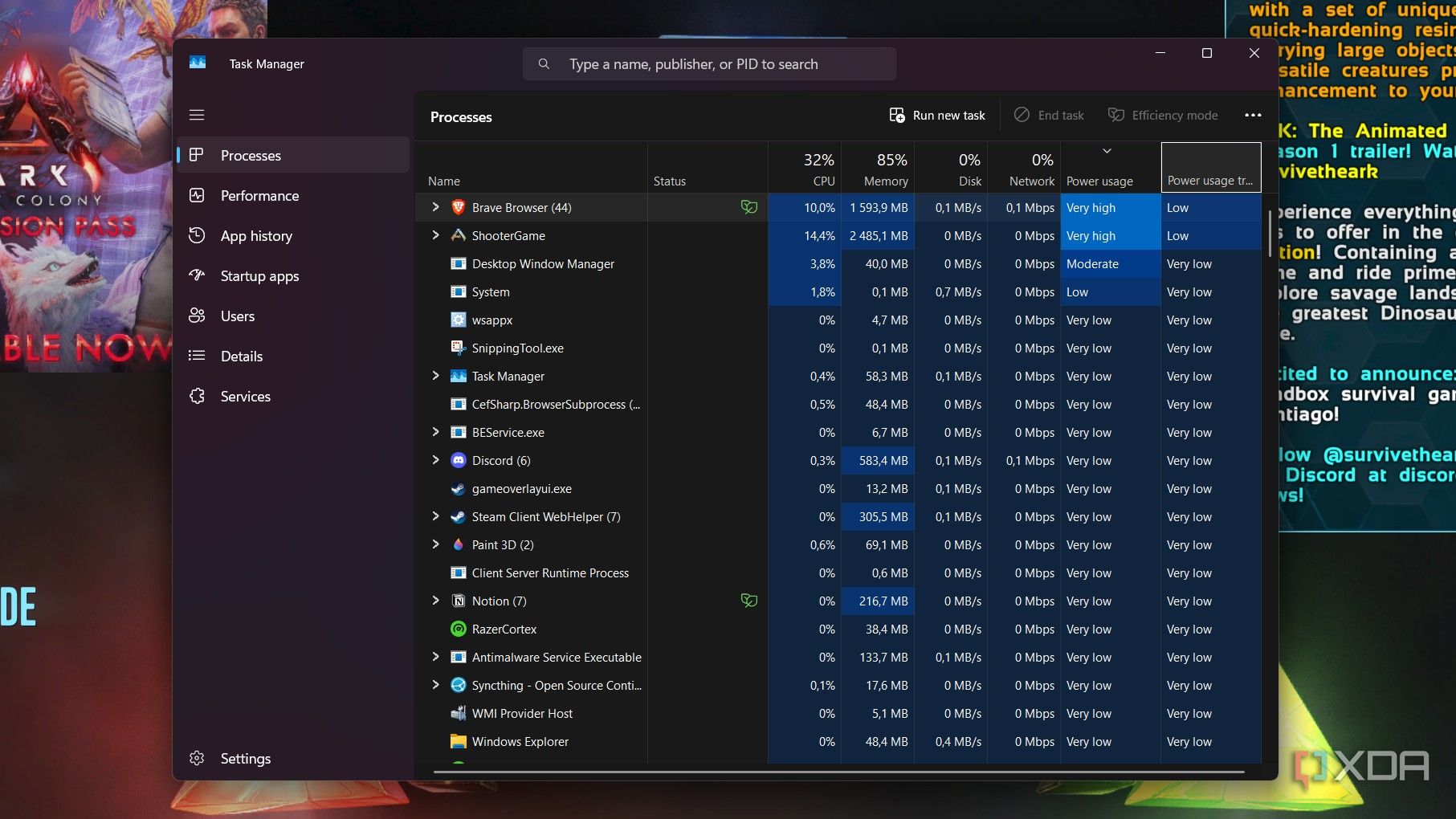Click the WMI Provider Host icon

click(x=458, y=713)
